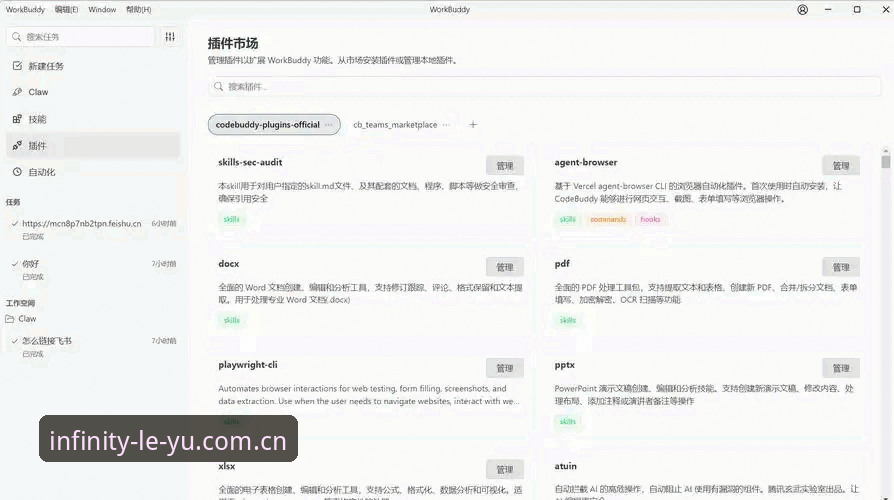The image size is (894, 500).
Task: Add a new marketplace with plus icon
Action: [473, 124]
